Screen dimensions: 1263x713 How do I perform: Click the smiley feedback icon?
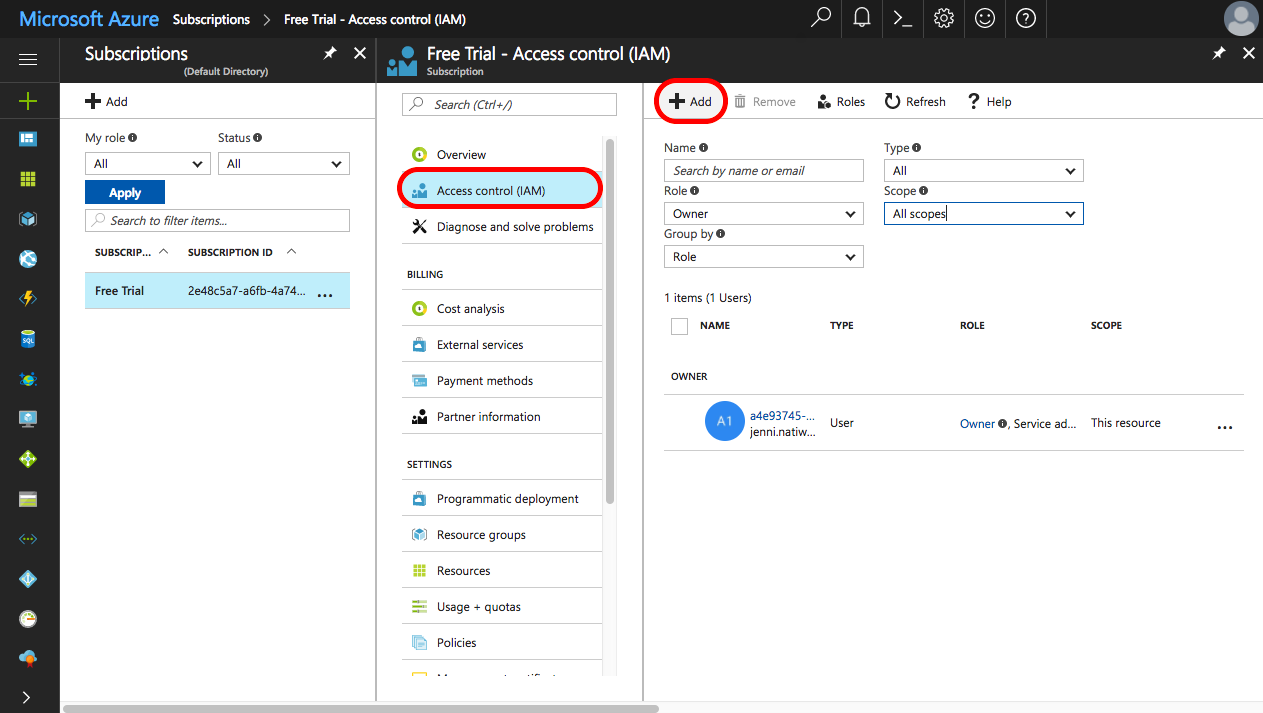pyautogui.click(x=985, y=18)
